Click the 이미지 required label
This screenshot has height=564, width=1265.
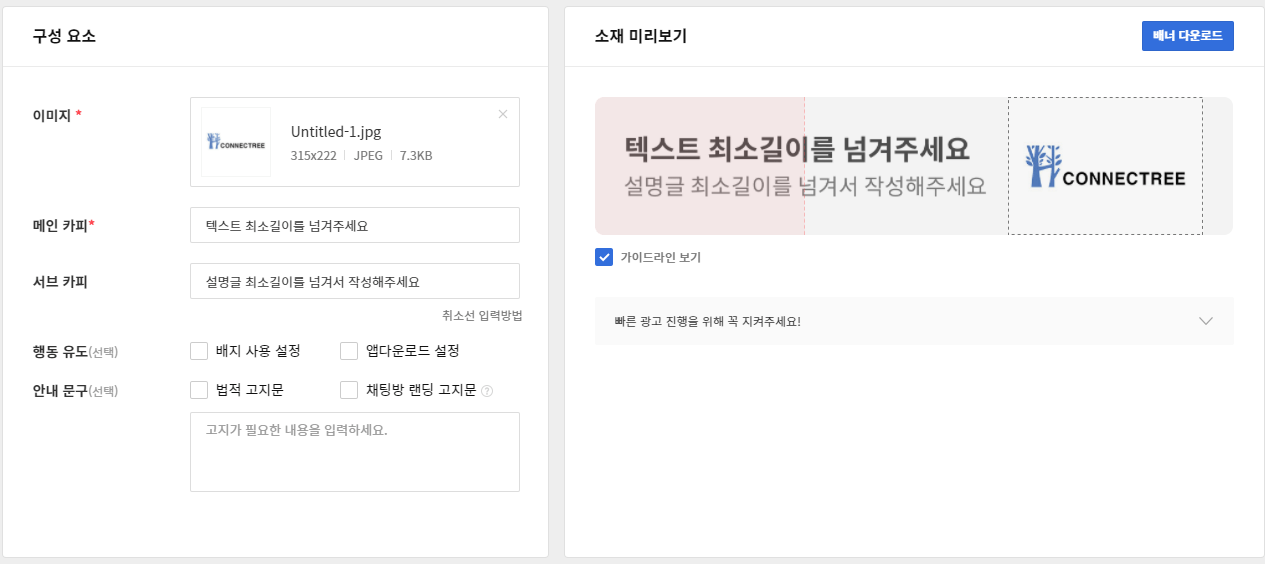pyautogui.click(x=57, y=115)
